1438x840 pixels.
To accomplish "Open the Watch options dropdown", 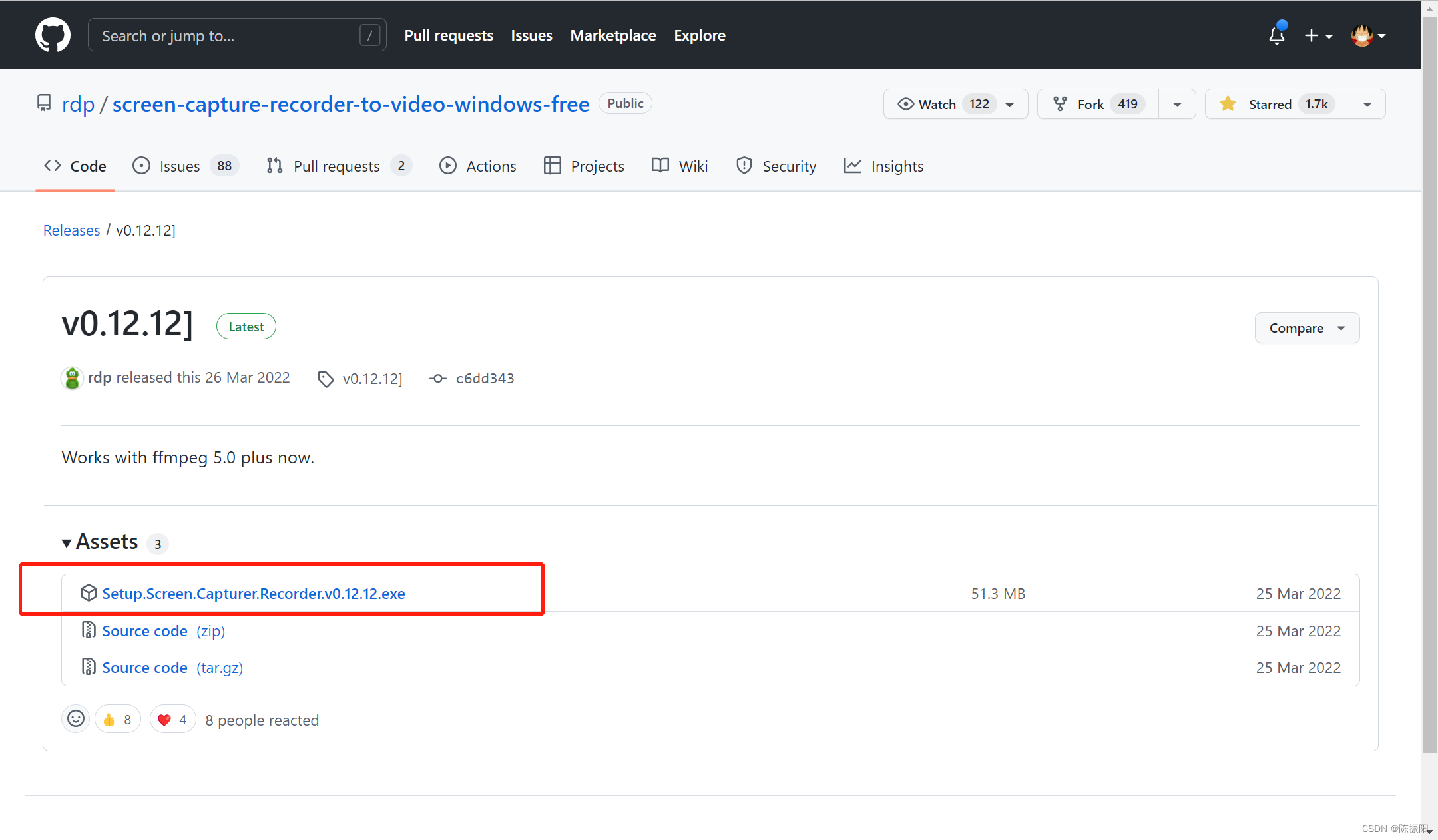I will 1009,104.
